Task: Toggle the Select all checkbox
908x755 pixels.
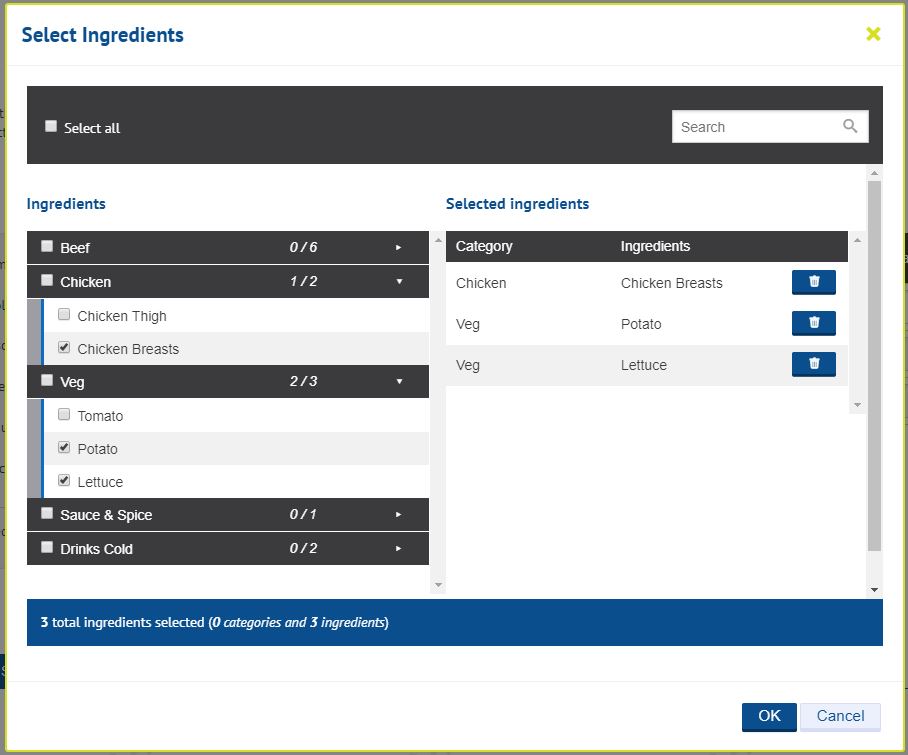Action: tap(51, 127)
